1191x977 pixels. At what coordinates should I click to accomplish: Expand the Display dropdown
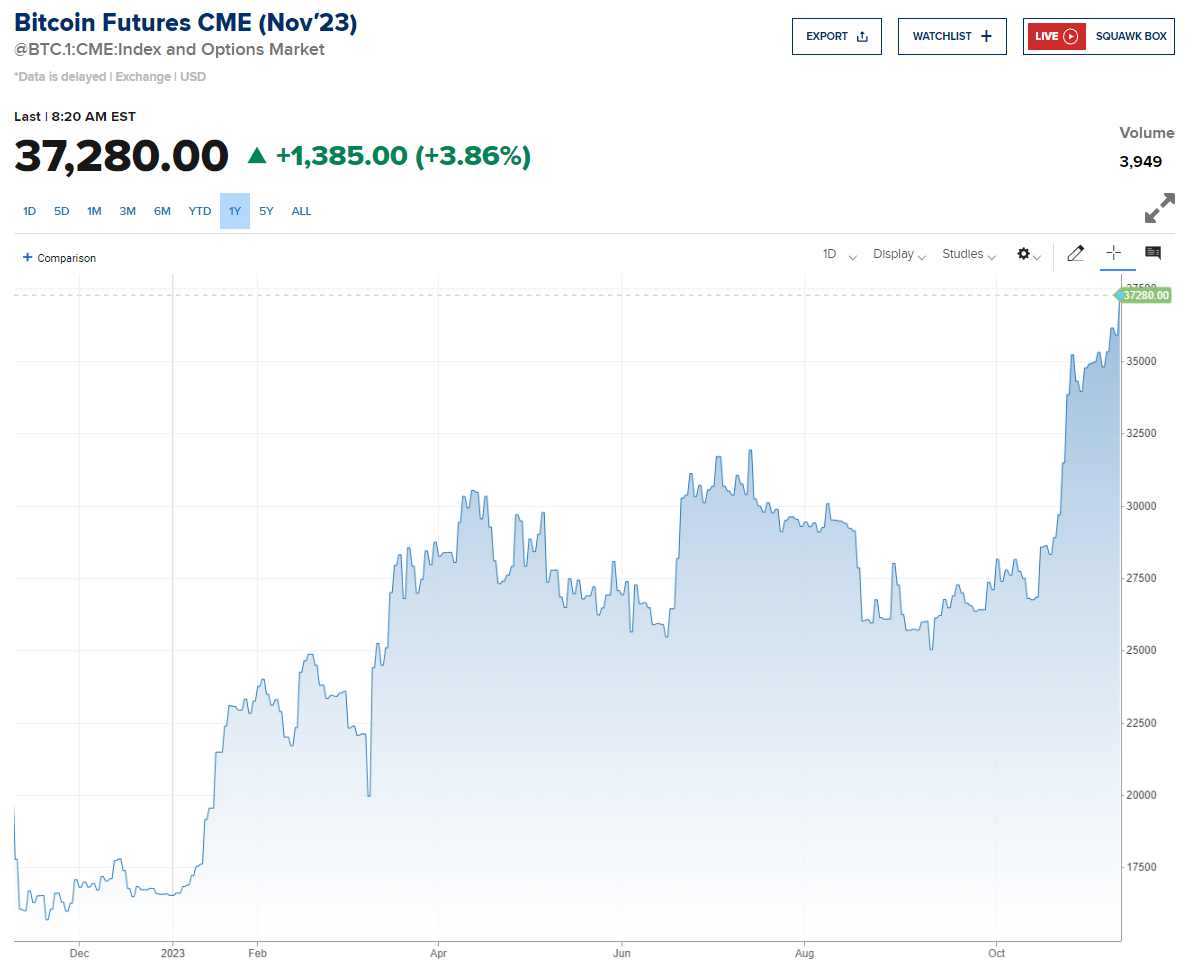(898, 254)
